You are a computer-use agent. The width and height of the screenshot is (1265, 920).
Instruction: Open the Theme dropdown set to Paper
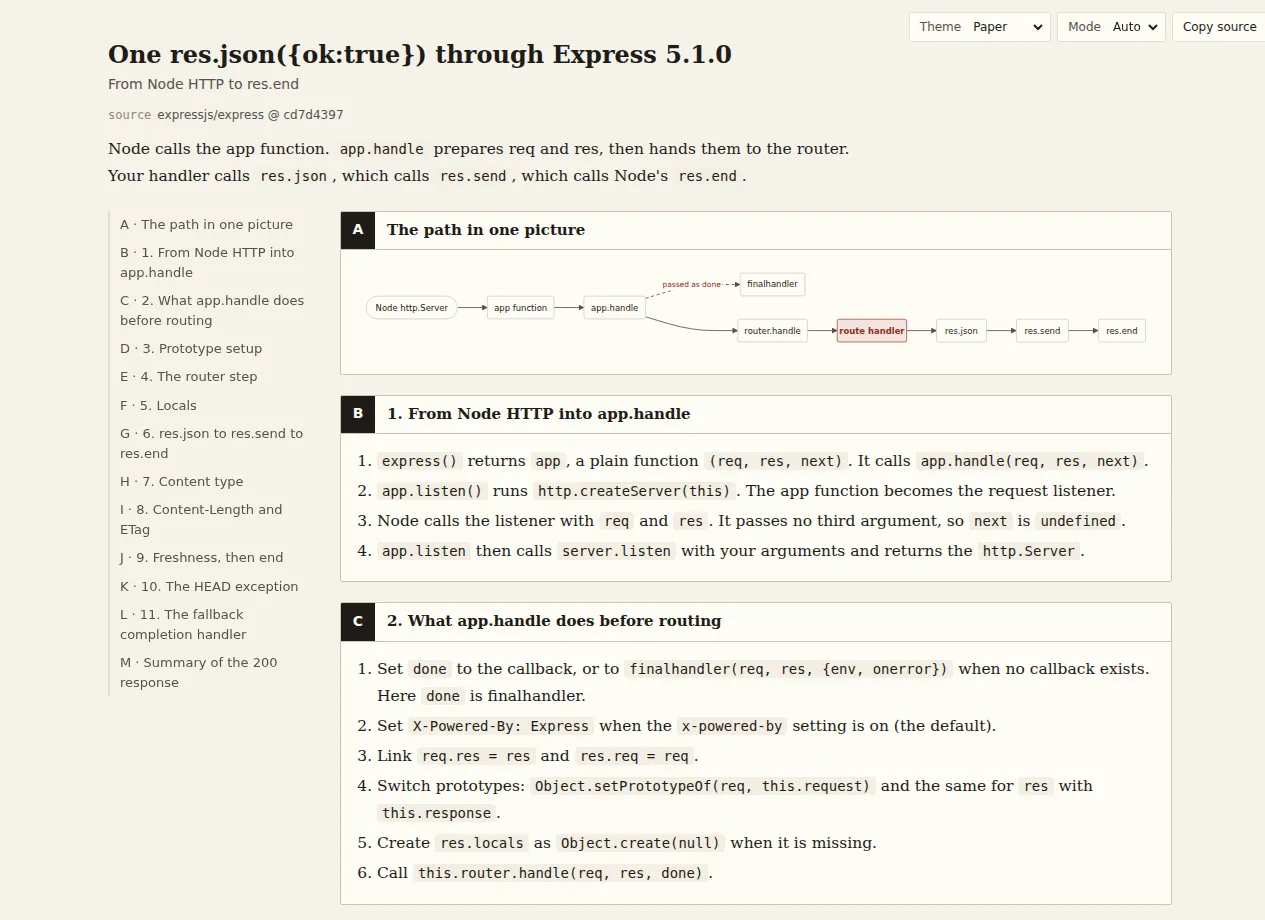click(x=979, y=27)
